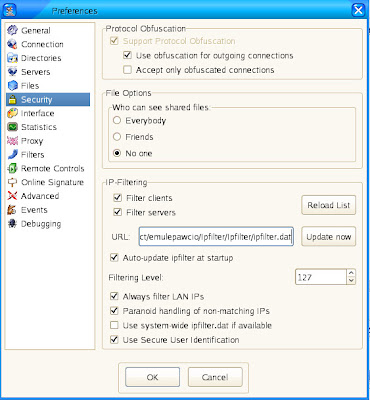Select the Debugging bug icon

12,224
